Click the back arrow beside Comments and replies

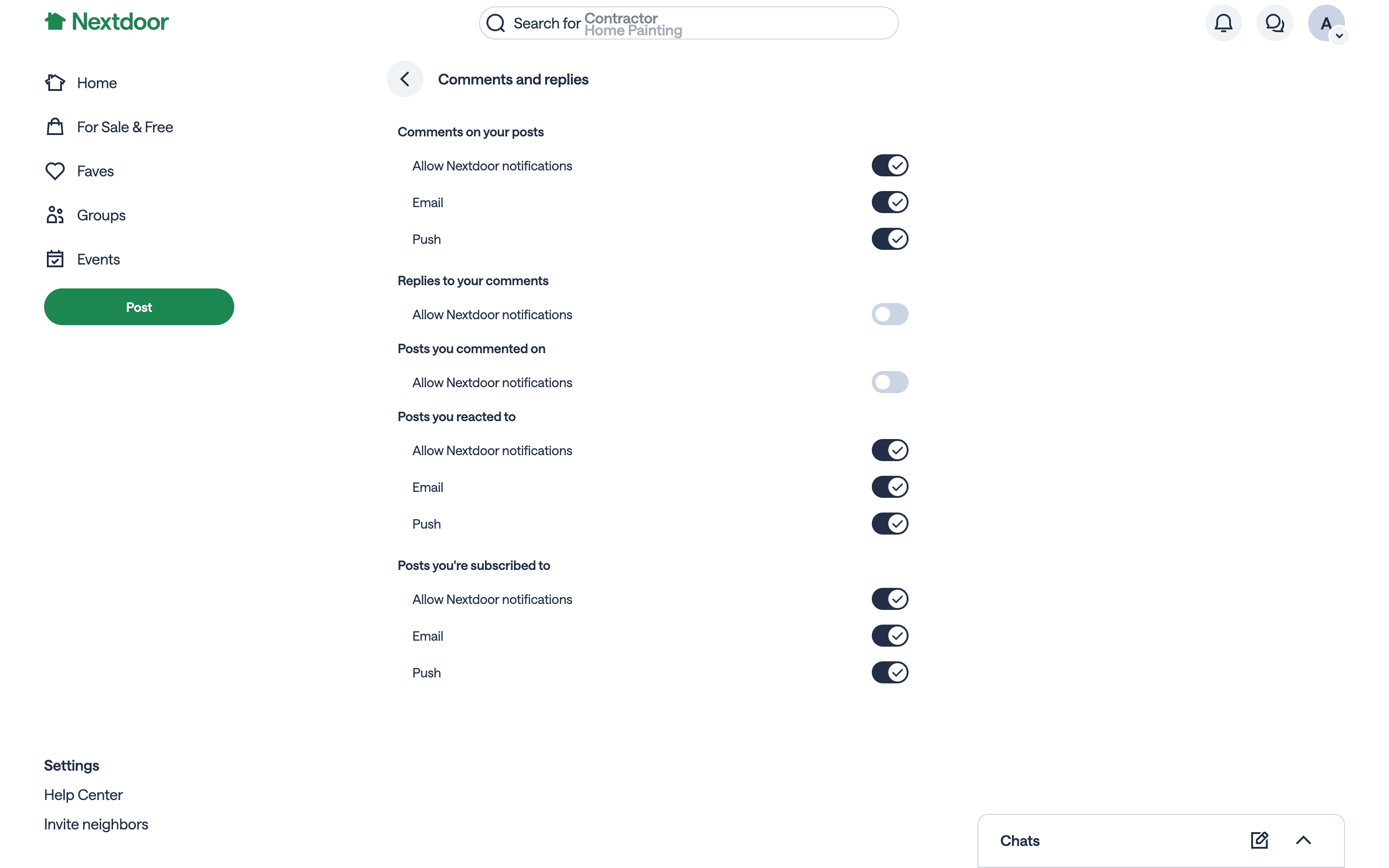(405, 79)
